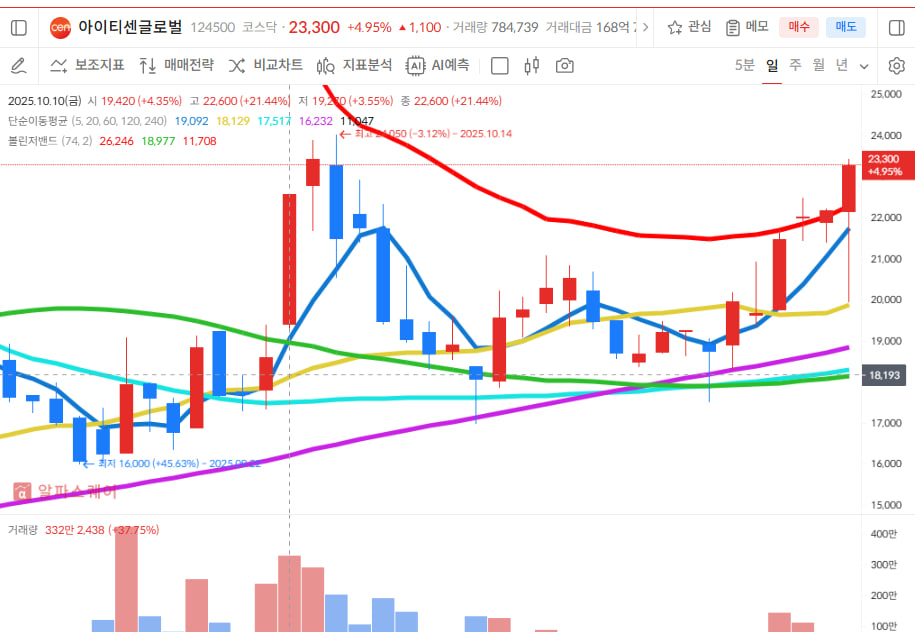The width and height of the screenshot is (915, 632).
Task: Click the camera screenshot icon
Action: point(565,66)
